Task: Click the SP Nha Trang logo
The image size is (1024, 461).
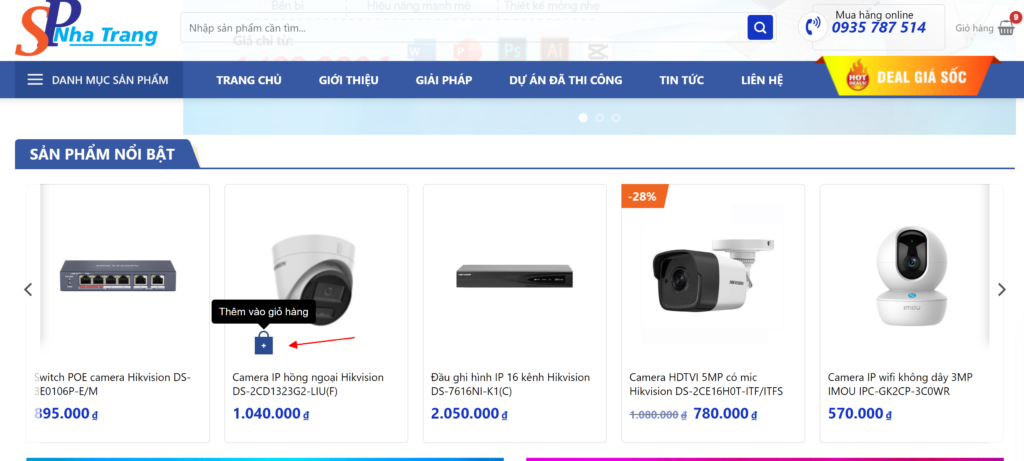Action: pos(86,30)
